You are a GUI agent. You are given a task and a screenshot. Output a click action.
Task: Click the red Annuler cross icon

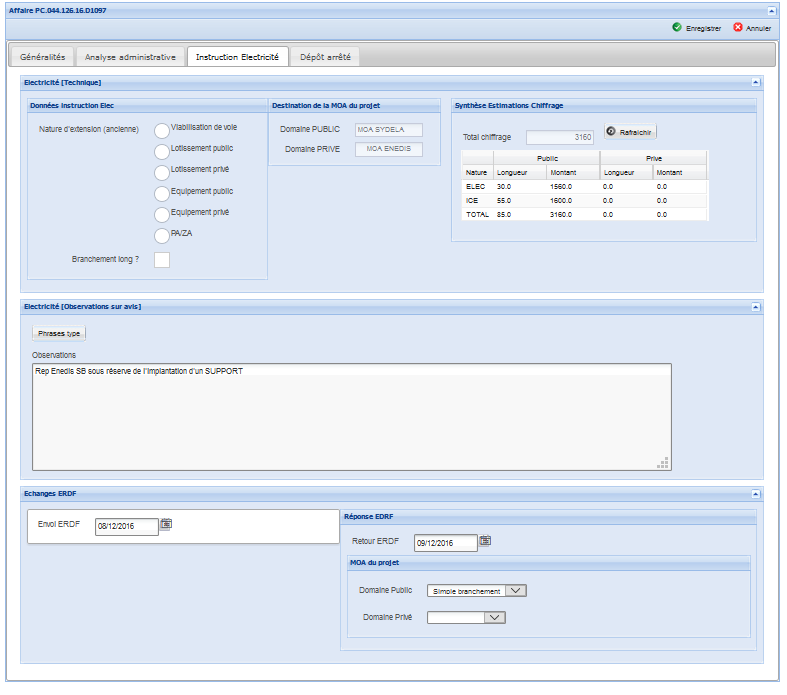point(737,27)
